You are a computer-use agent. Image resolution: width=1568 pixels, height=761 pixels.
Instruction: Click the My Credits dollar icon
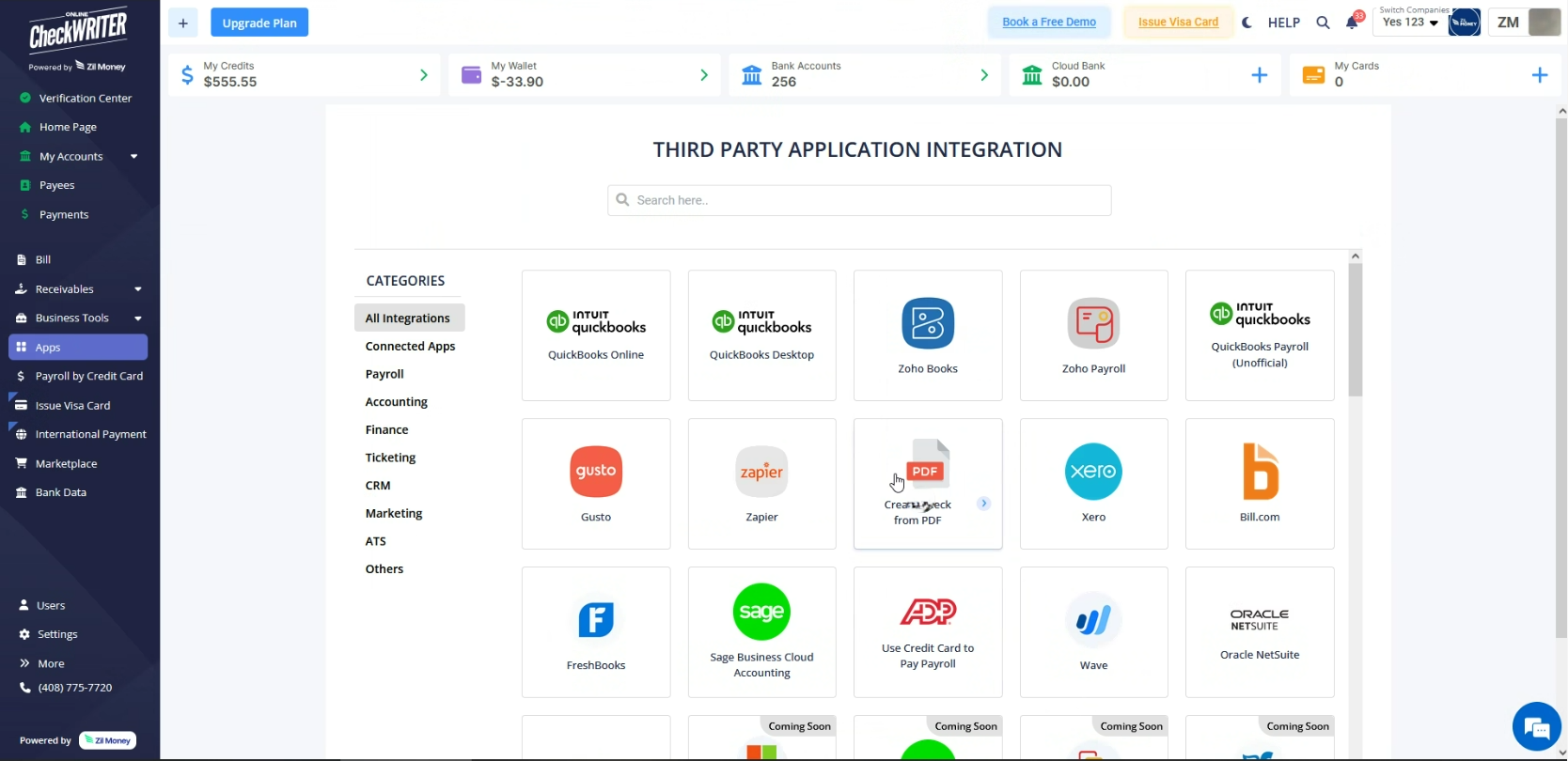[x=187, y=75]
